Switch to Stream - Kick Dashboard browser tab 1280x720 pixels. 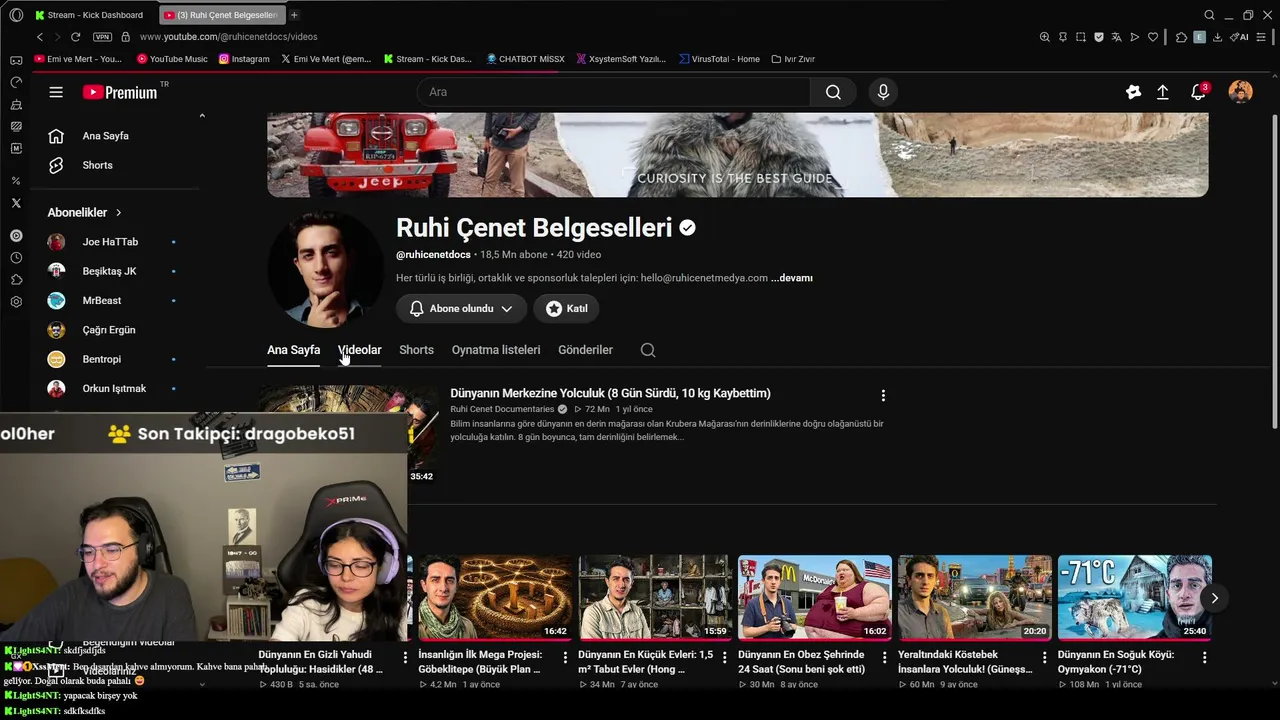(90, 15)
